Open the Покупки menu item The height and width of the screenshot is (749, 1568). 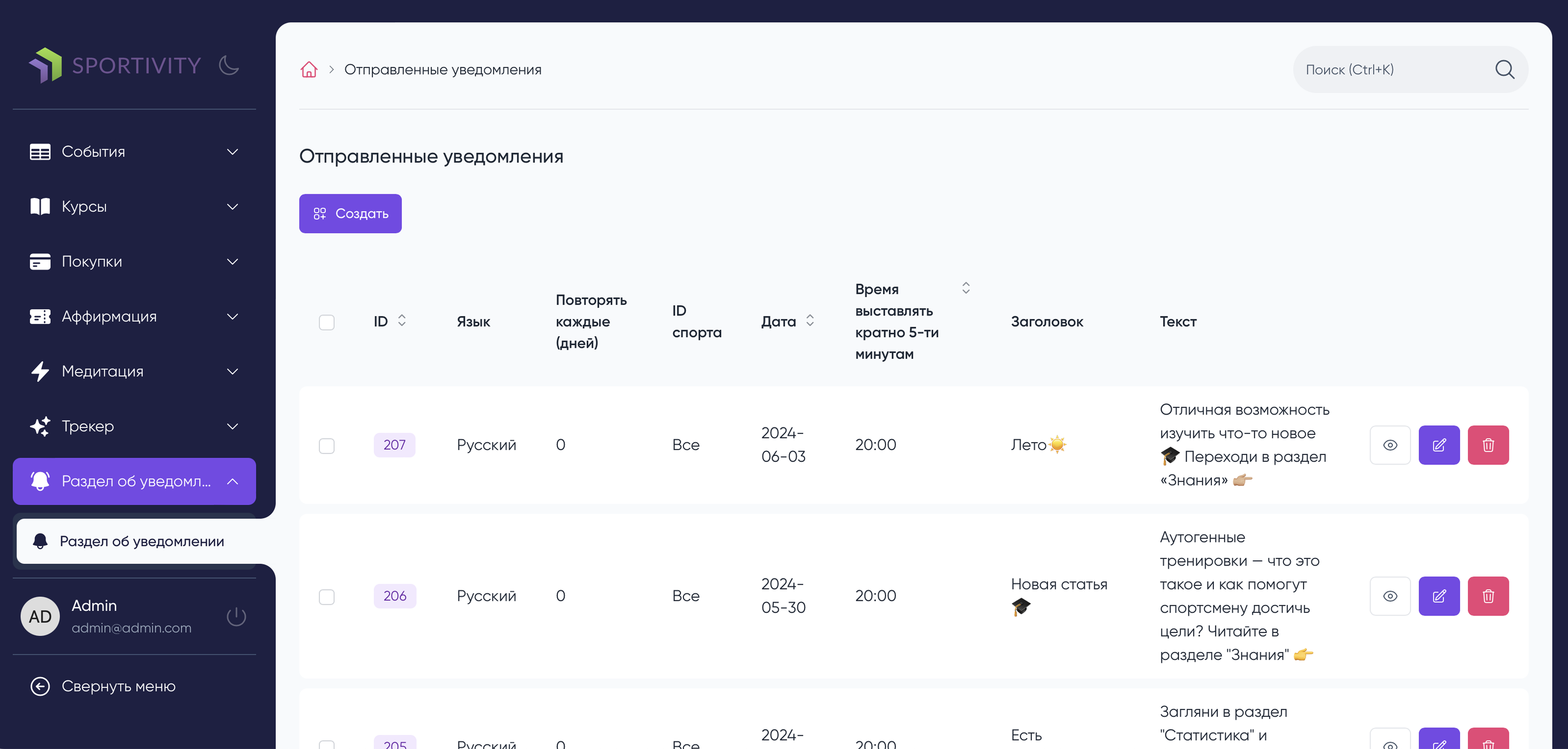pyautogui.click(x=134, y=262)
